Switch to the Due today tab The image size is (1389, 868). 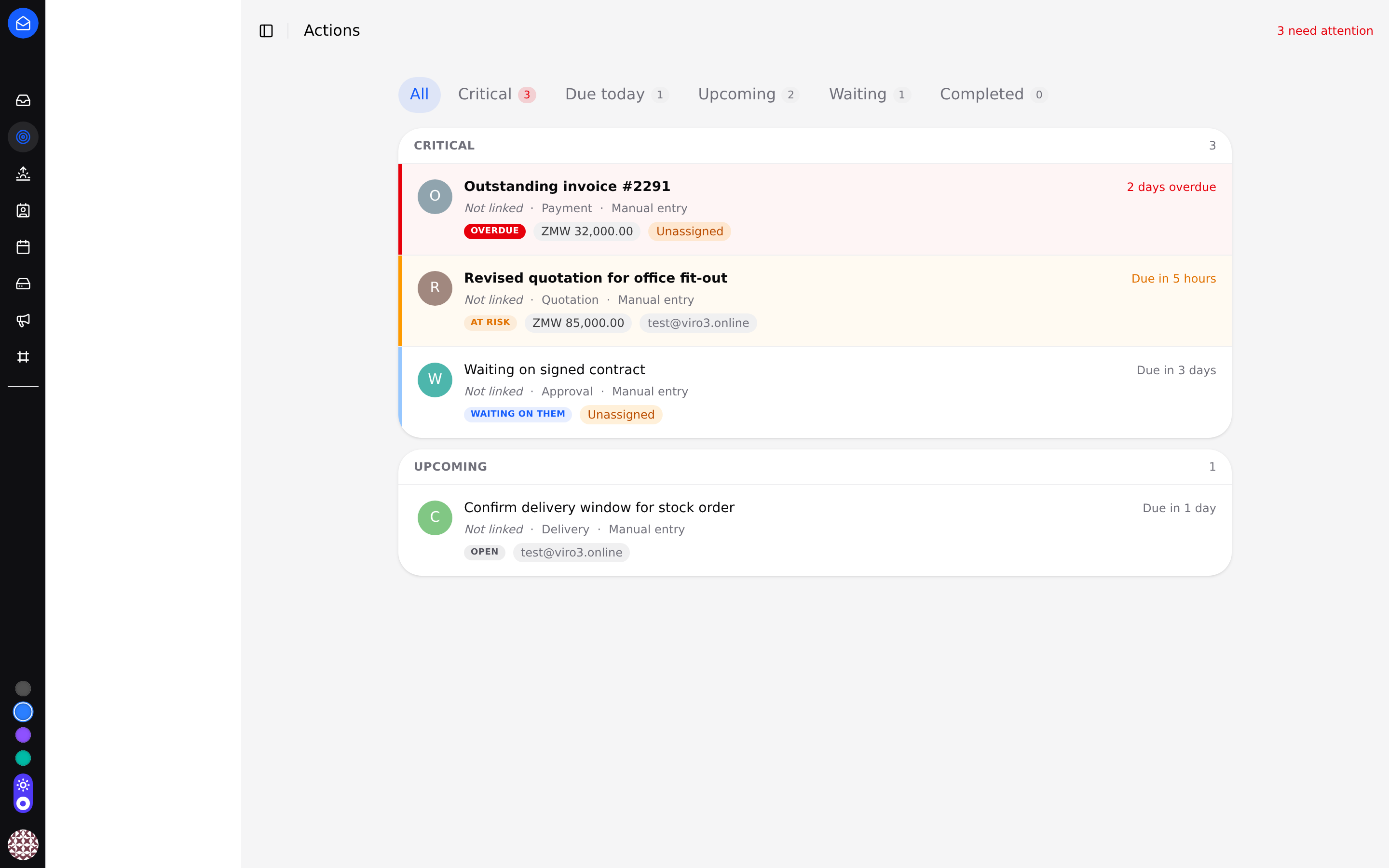tap(616, 95)
